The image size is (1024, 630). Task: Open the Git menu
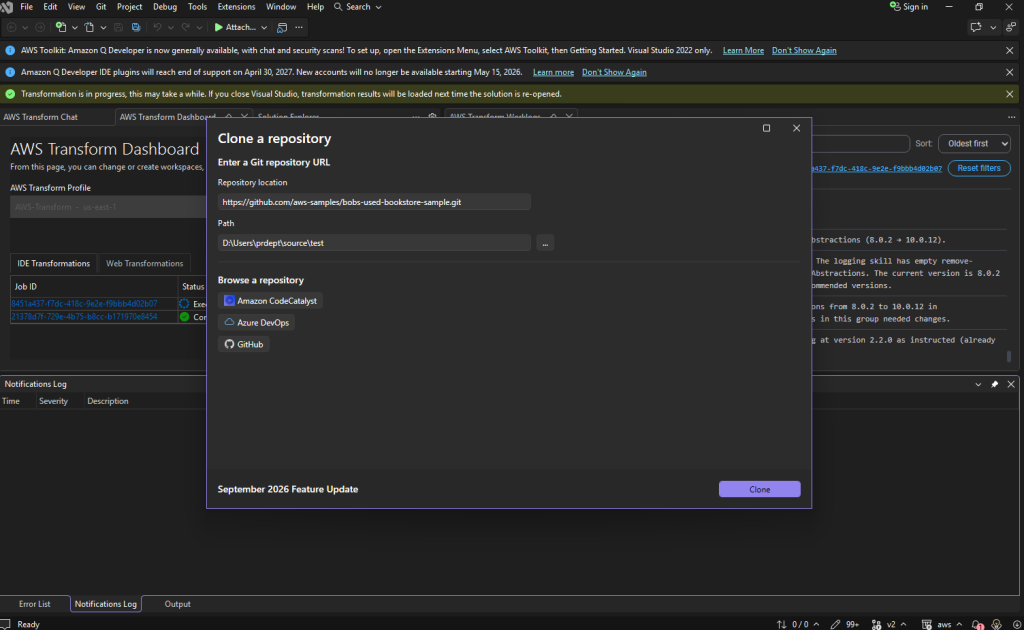[x=101, y=7]
